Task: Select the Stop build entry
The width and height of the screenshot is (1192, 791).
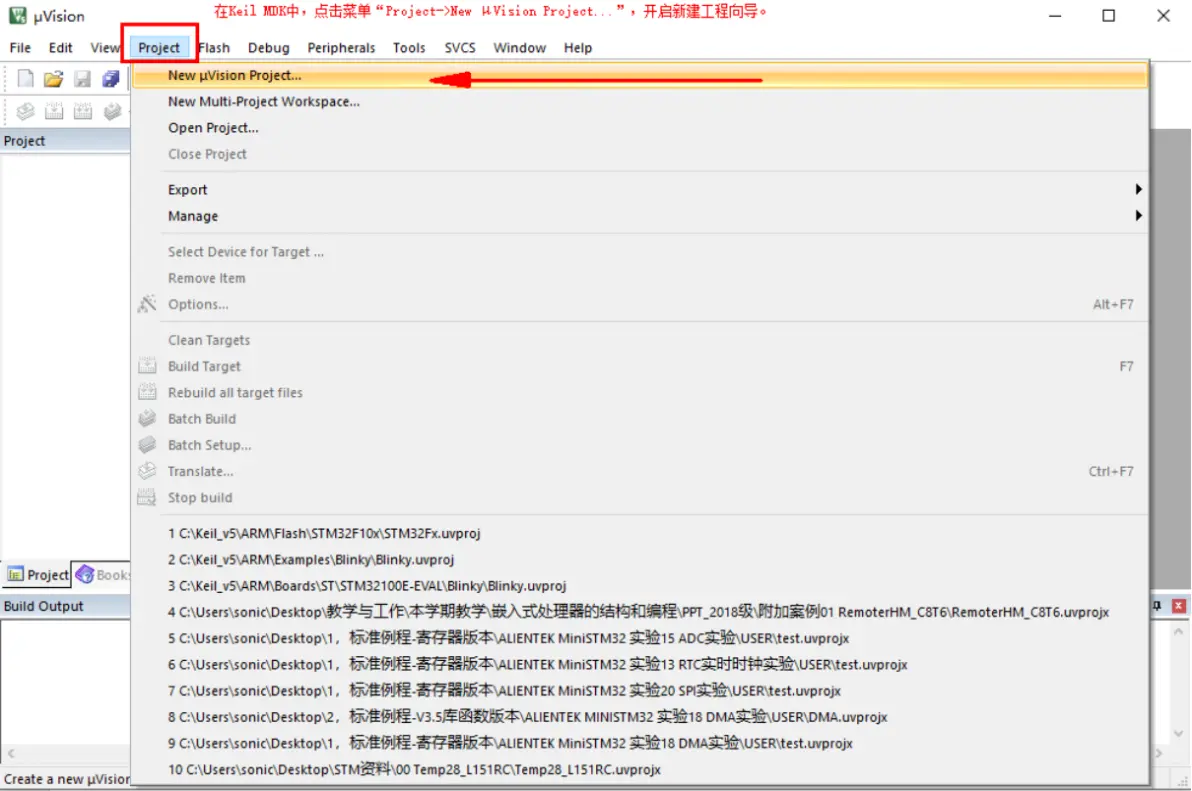Action: coord(639,498)
